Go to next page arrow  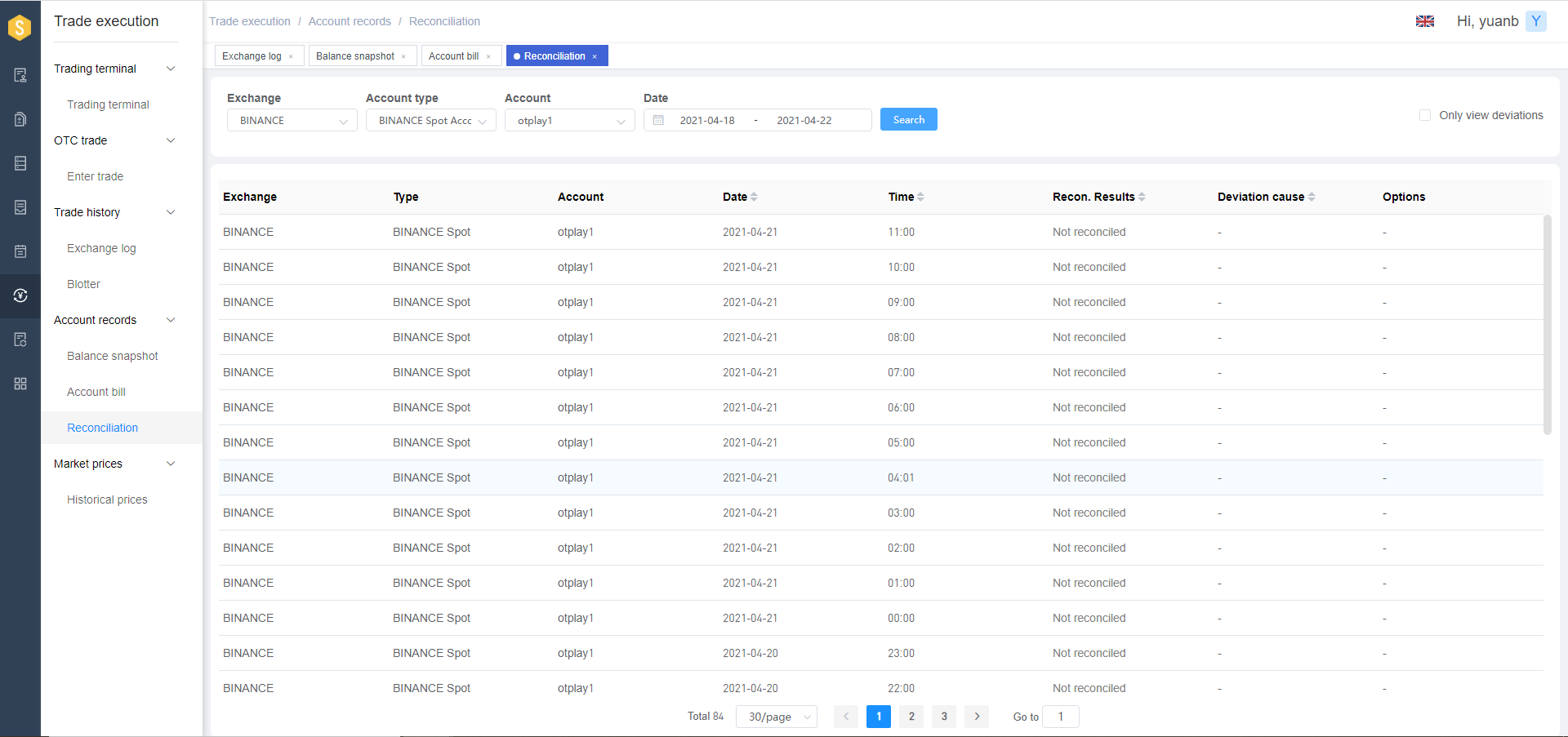point(977,717)
